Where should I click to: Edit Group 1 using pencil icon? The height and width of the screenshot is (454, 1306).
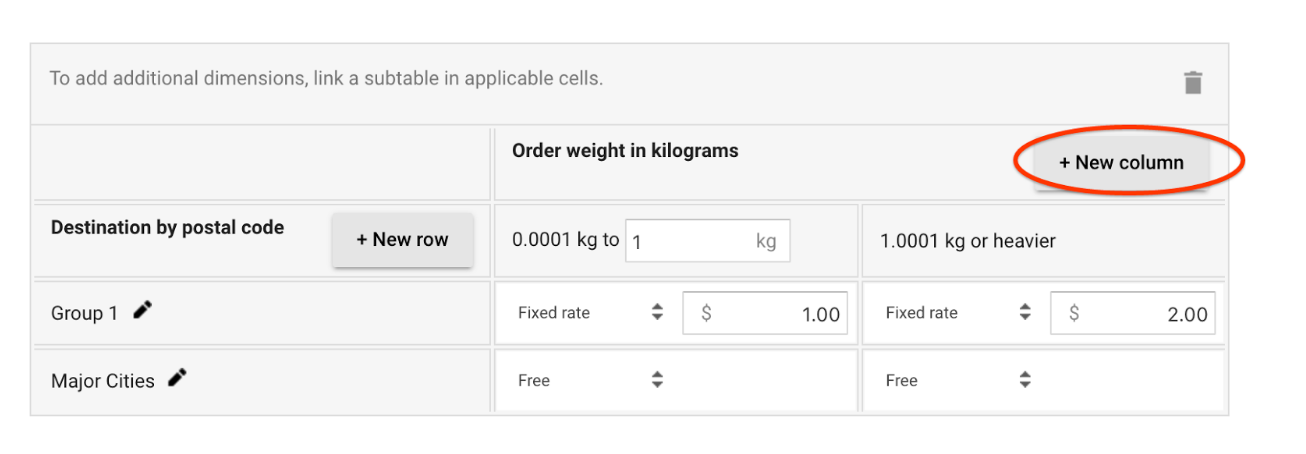pos(143,311)
